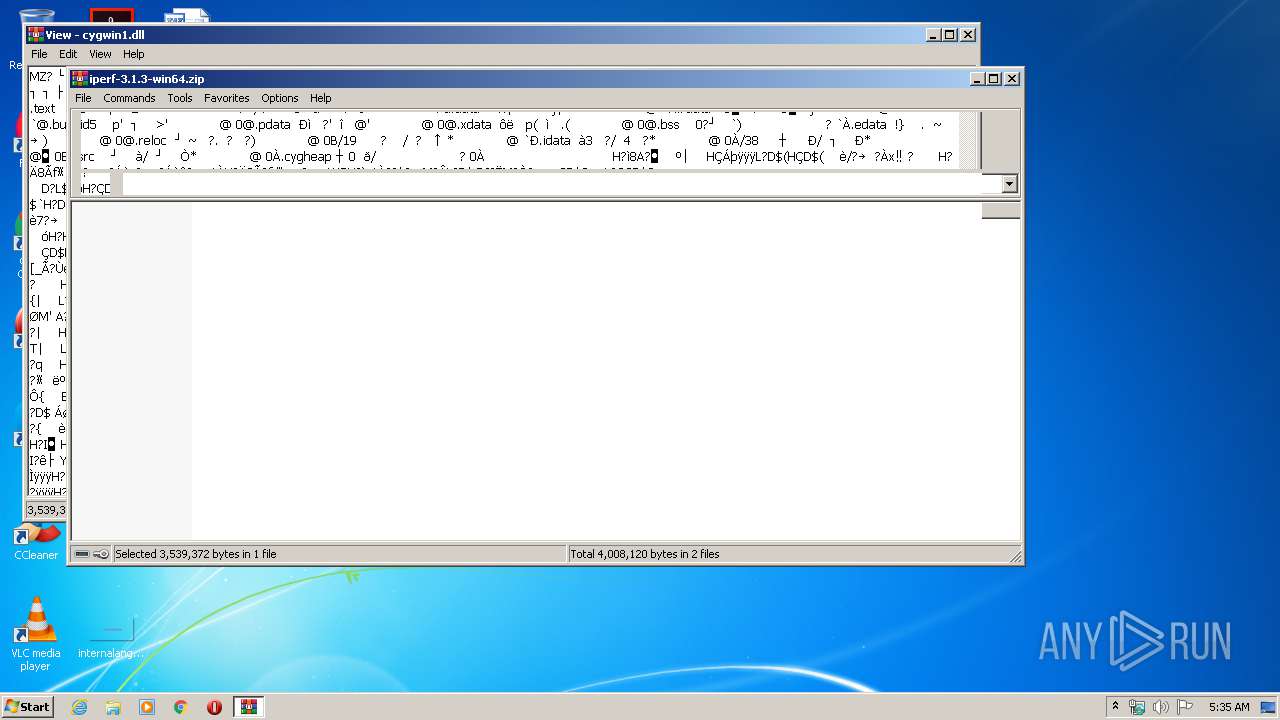Click the 5:35 AM system clock
This screenshot has width=1280, height=720.
tap(1229, 707)
